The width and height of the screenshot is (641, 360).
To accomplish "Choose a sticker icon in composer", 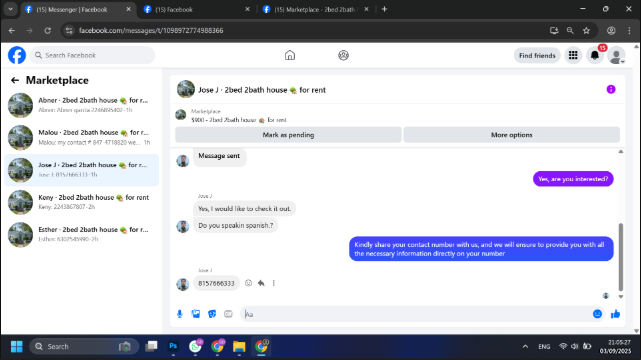I will pyautogui.click(x=212, y=314).
